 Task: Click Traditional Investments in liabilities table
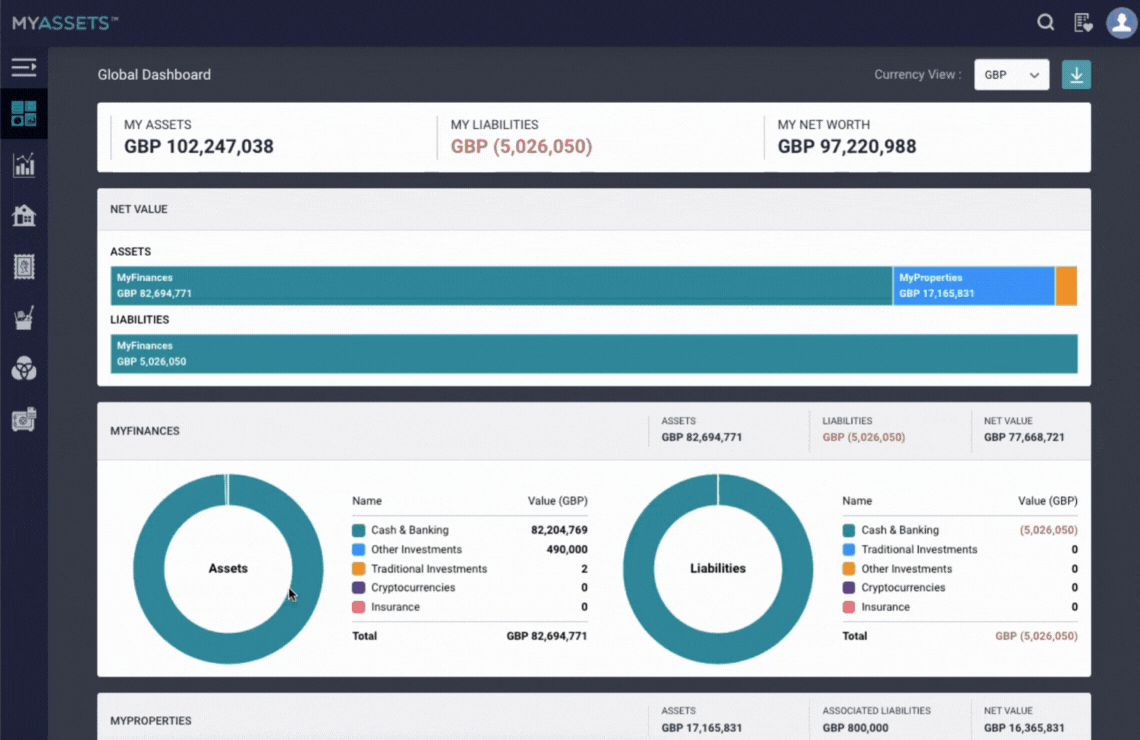(x=919, y=550)
